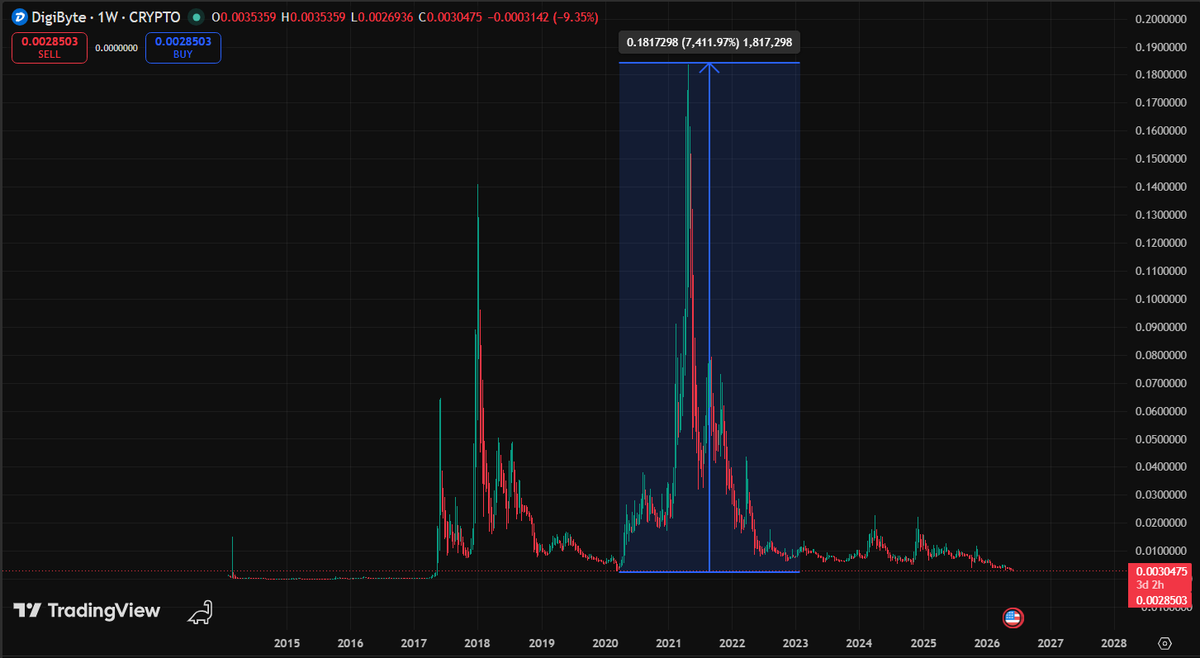Screen dimensions: 1200x658
Task: Click the 0.0500000 price scale label
Action: (1163, 439)
